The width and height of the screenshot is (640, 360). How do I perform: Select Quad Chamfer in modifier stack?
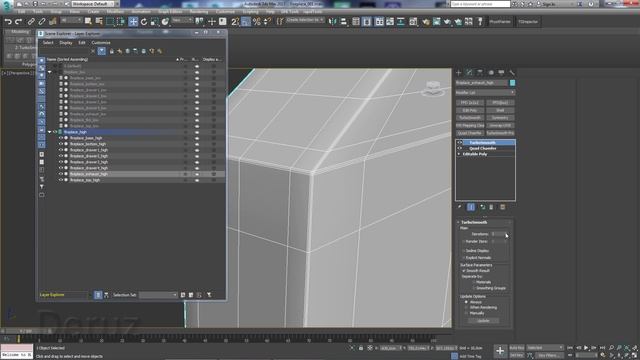tap(483, 148)
